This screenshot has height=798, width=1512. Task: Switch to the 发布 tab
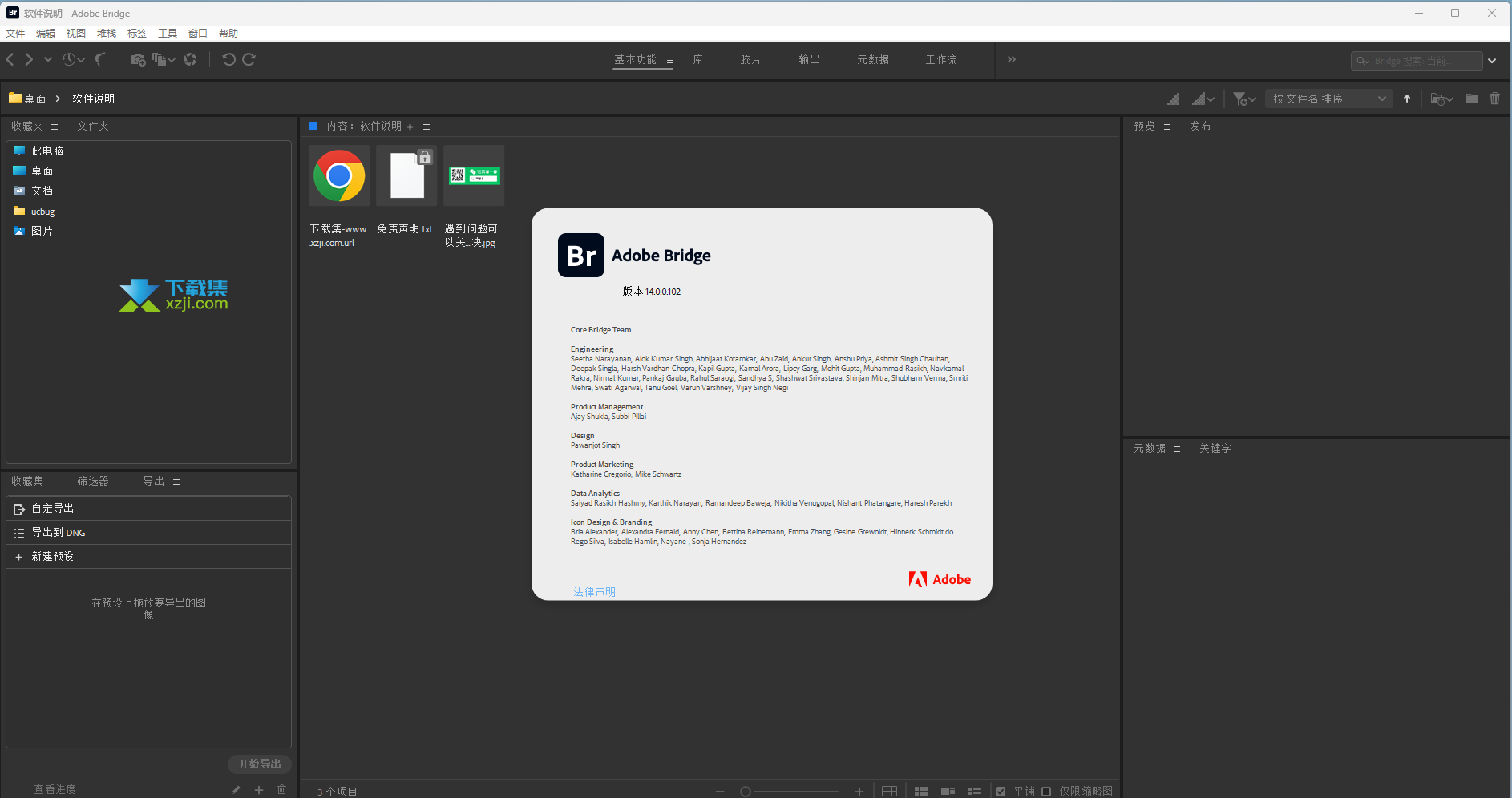(x=1200, y=126)
